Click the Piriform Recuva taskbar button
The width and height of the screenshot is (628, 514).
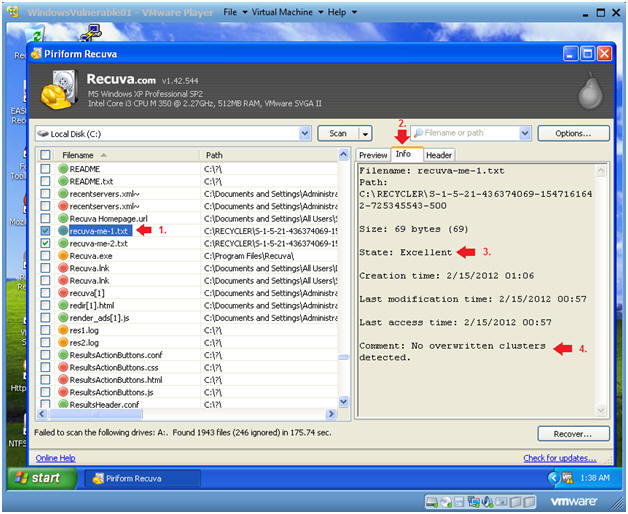click(x=142, y=478)
